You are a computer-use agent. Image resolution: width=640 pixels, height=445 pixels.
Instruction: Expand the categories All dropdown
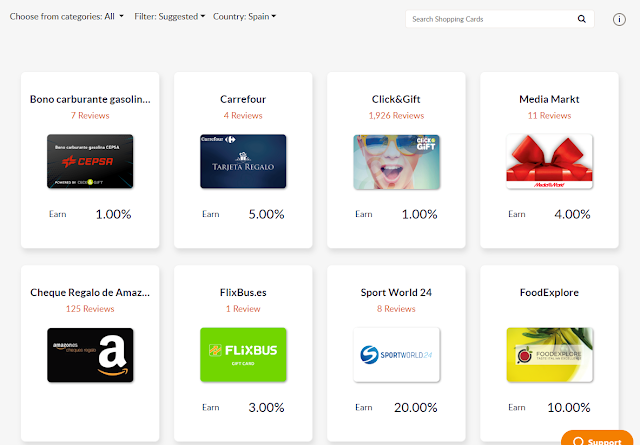pos(67,16)
